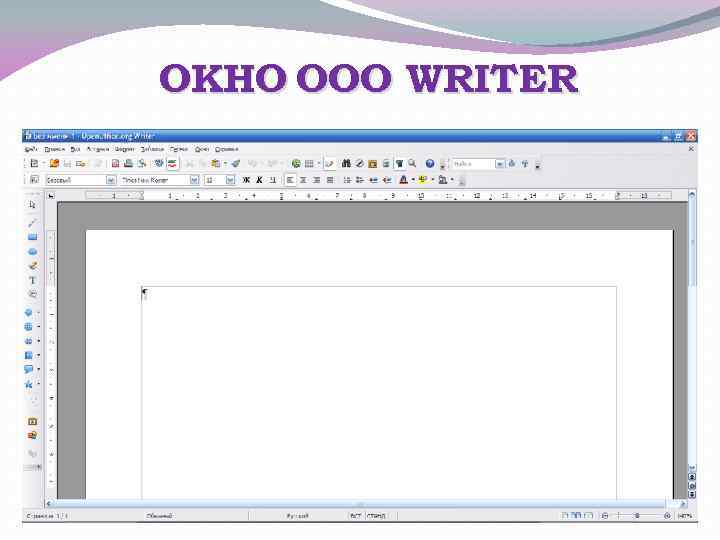Viewport: 720px width, 540px height.
Task: Save the document with the Save icon
Action: coord(68,163)
